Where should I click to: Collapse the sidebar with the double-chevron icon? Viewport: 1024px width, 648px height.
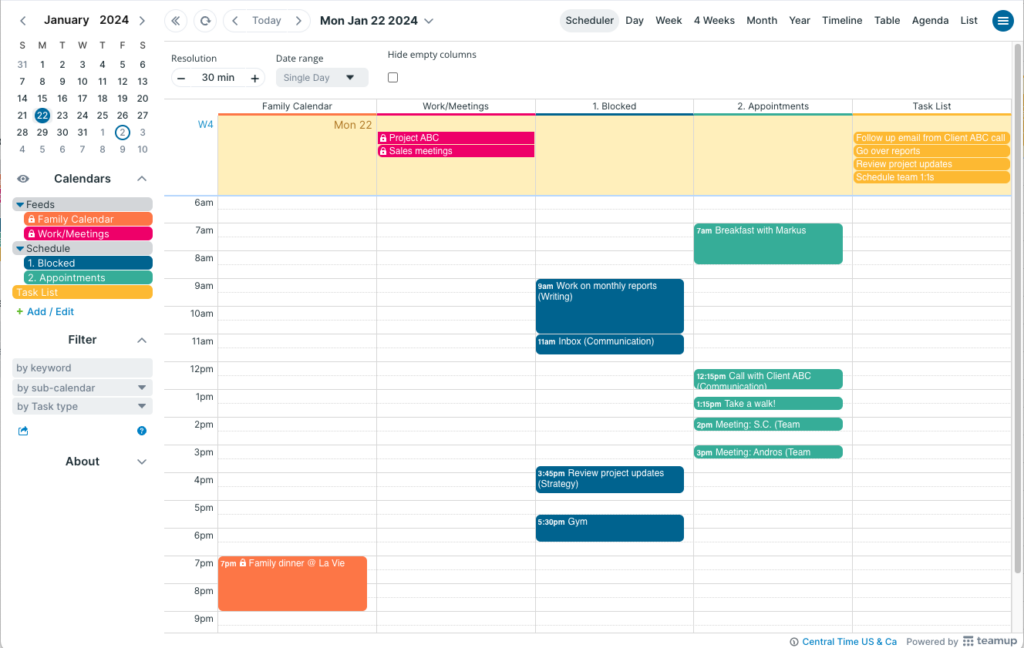[175, 20]
